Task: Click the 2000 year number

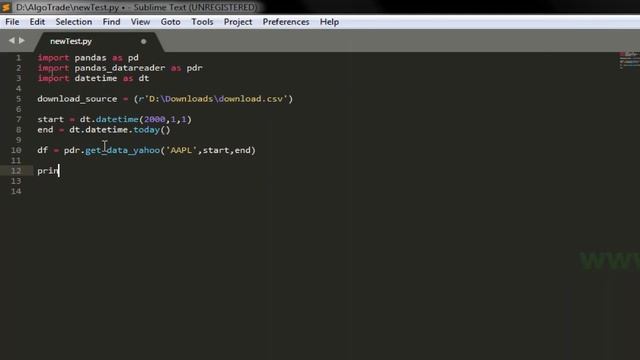Action: click(155, 119)
